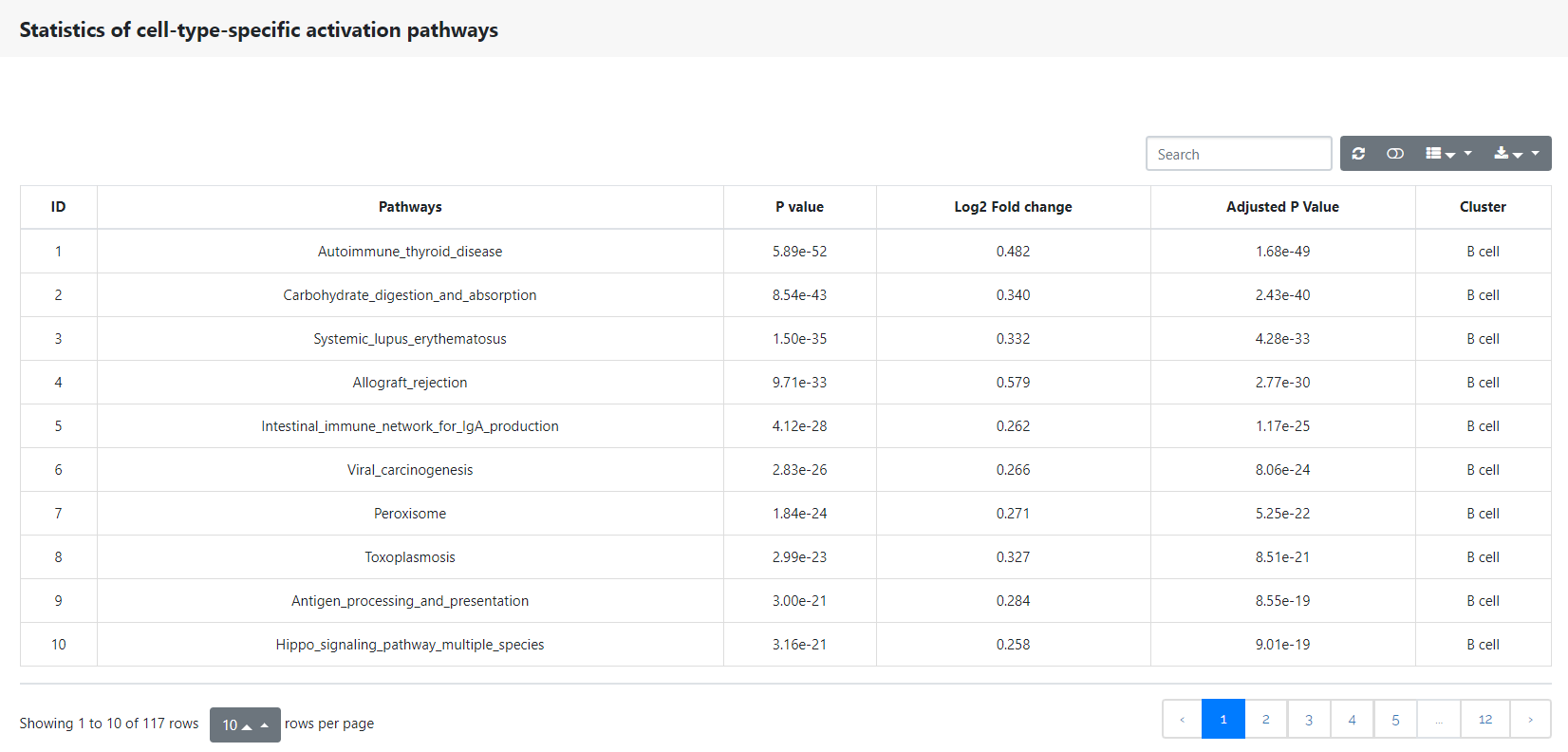Select page 1 in pagination
The width and height of the screenshot is (1568, 752).
click(1223, 720)
